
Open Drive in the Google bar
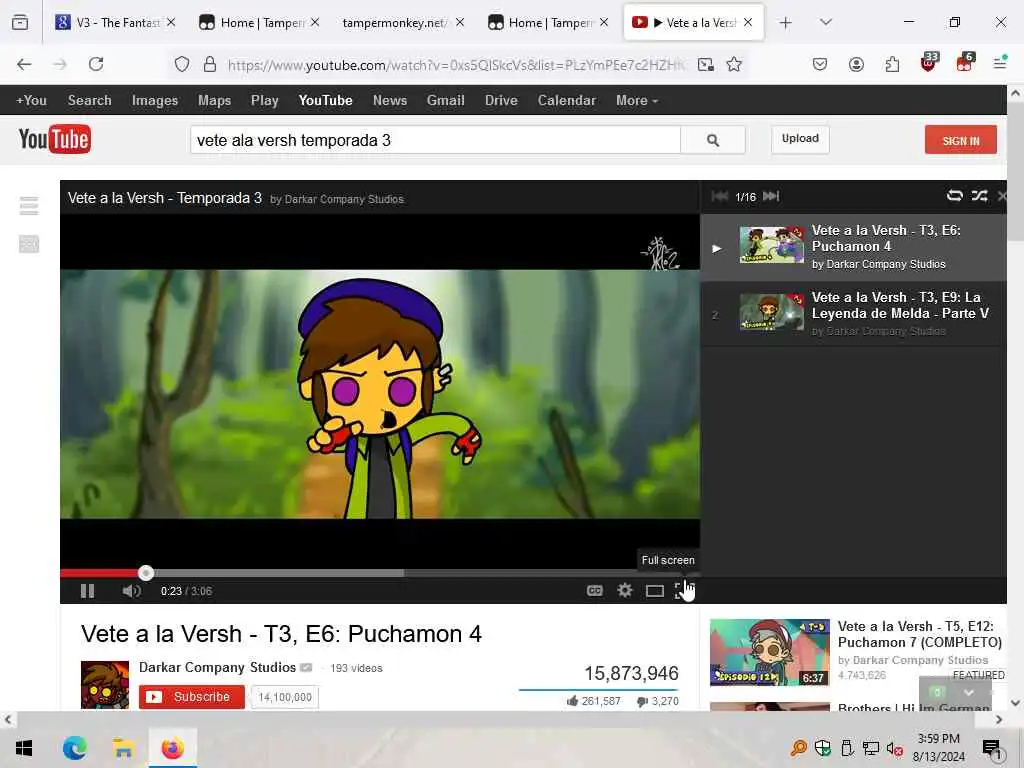pyautogui.click(x=501, y=101)
